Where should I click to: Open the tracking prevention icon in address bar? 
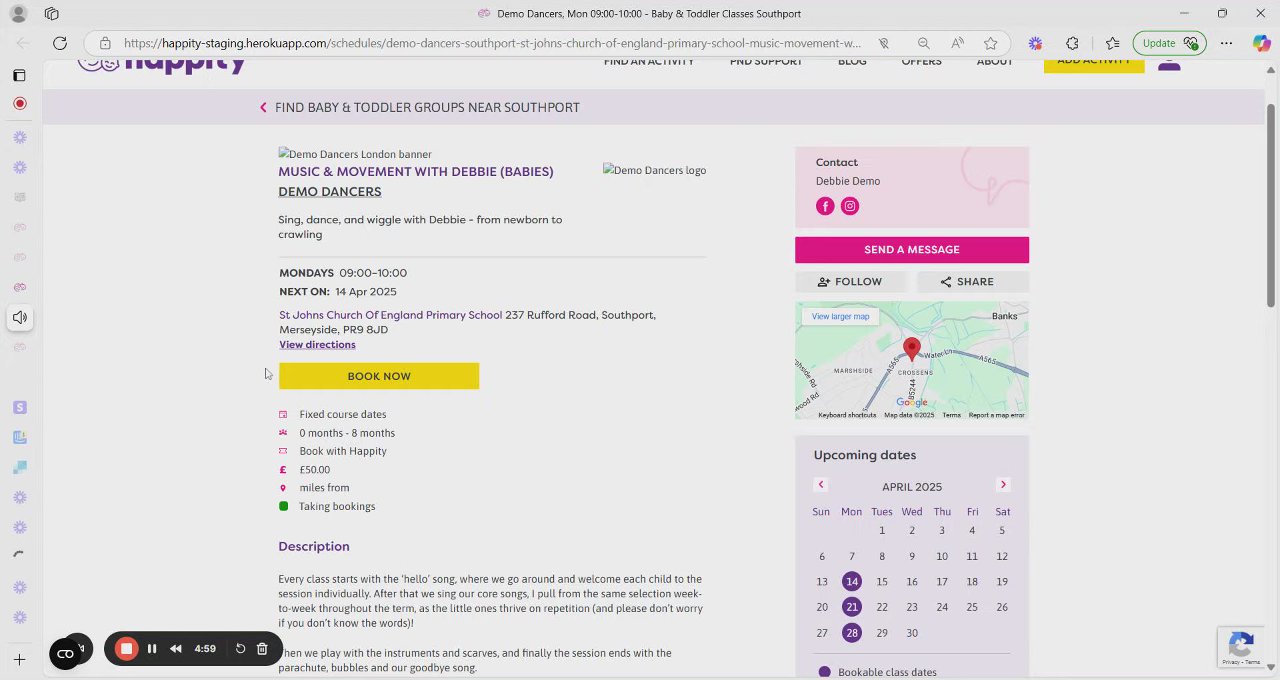pyautogui.click(x=884, y=43)
